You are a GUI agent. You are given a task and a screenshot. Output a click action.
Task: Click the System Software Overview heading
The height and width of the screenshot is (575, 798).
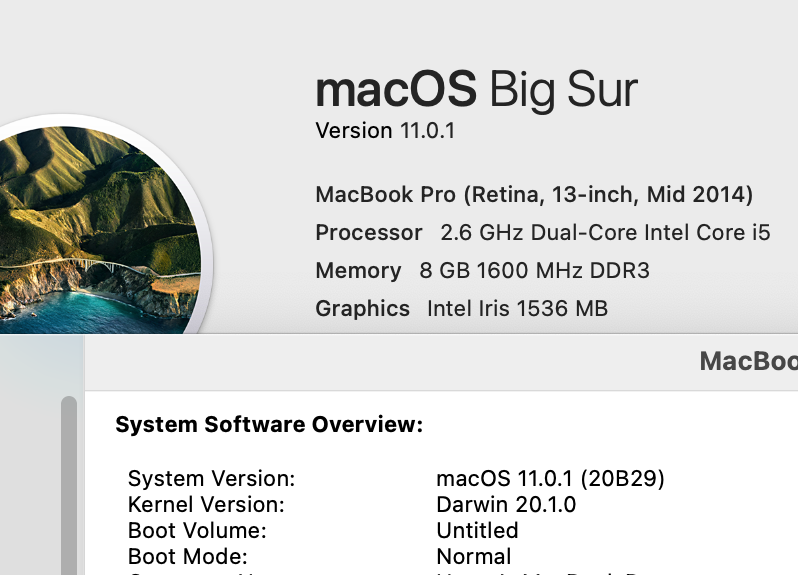point(269,425)
